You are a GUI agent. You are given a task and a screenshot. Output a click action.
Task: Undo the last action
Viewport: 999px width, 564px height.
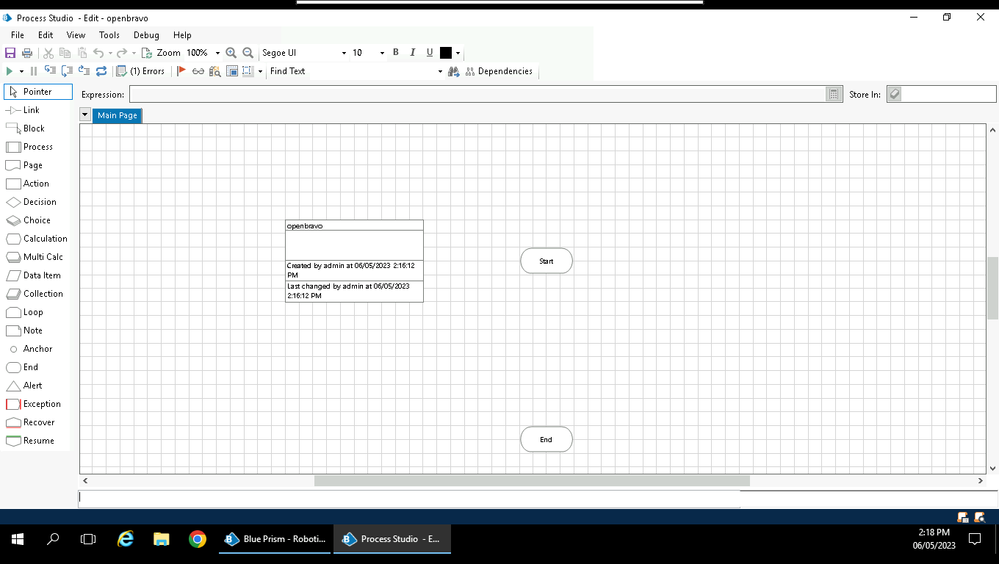click(98, 53)
